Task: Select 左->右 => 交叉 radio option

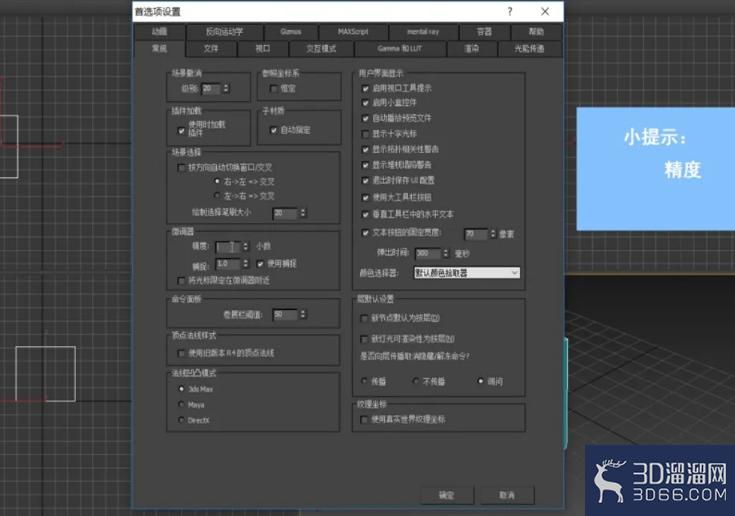Action: point(217,195)
